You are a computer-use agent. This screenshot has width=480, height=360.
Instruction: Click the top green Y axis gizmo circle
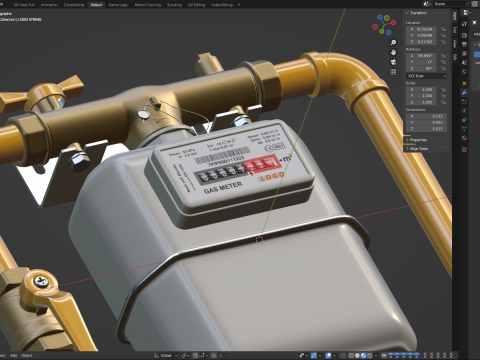pyautogui.click(x=386, y=18)
